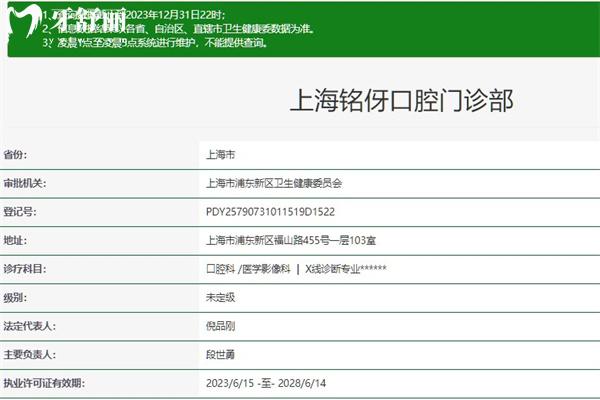Click the 登记号 label
This screenshot has height=400, width=600.
click(20, 212)
